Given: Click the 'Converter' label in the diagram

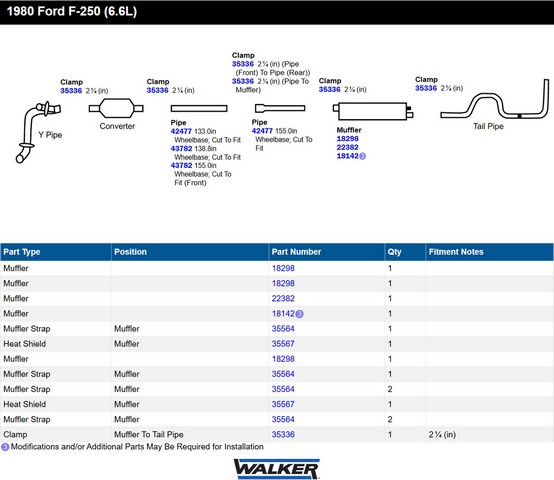Looking at the screenshot, I should click(x=117, y=126).
